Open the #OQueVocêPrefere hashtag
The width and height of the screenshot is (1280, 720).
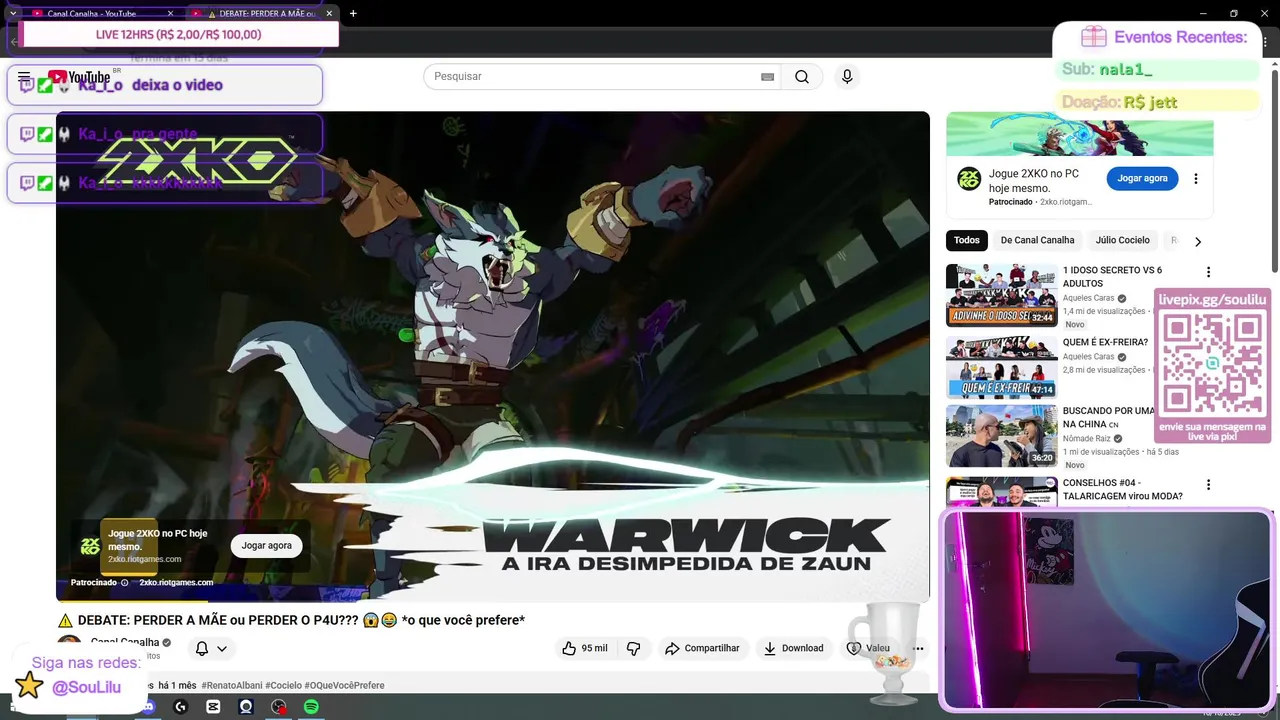(345, 686)
